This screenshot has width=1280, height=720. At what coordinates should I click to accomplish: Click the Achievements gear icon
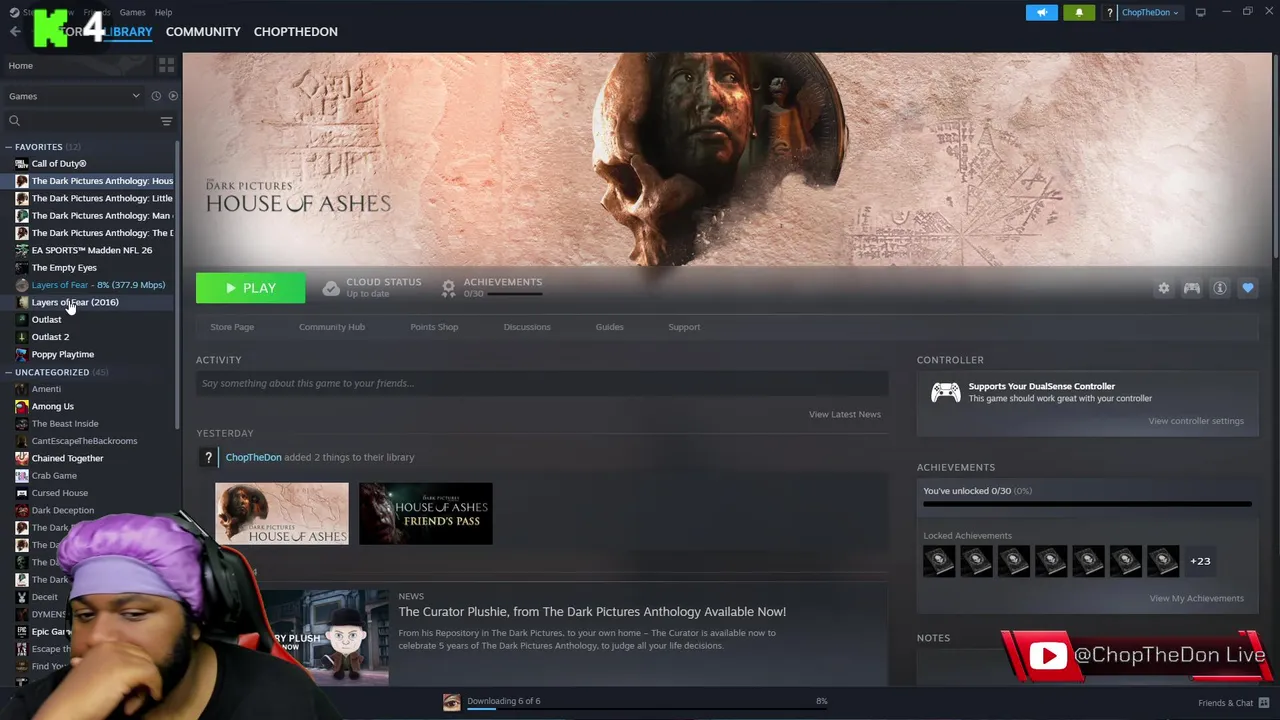tap(449, 288)
